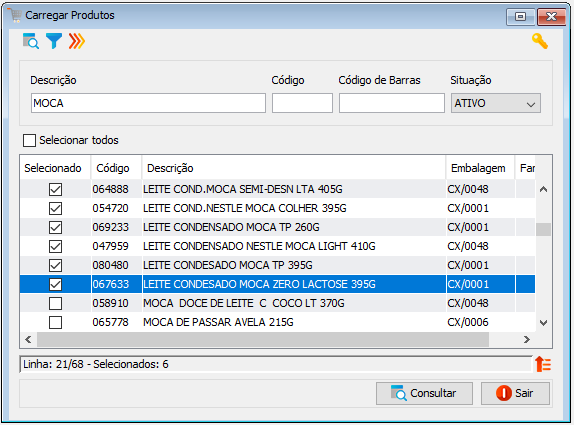The image size is (574, 425).
Task: Uncheck product 054720 checkbox
Action: (55, 208)
